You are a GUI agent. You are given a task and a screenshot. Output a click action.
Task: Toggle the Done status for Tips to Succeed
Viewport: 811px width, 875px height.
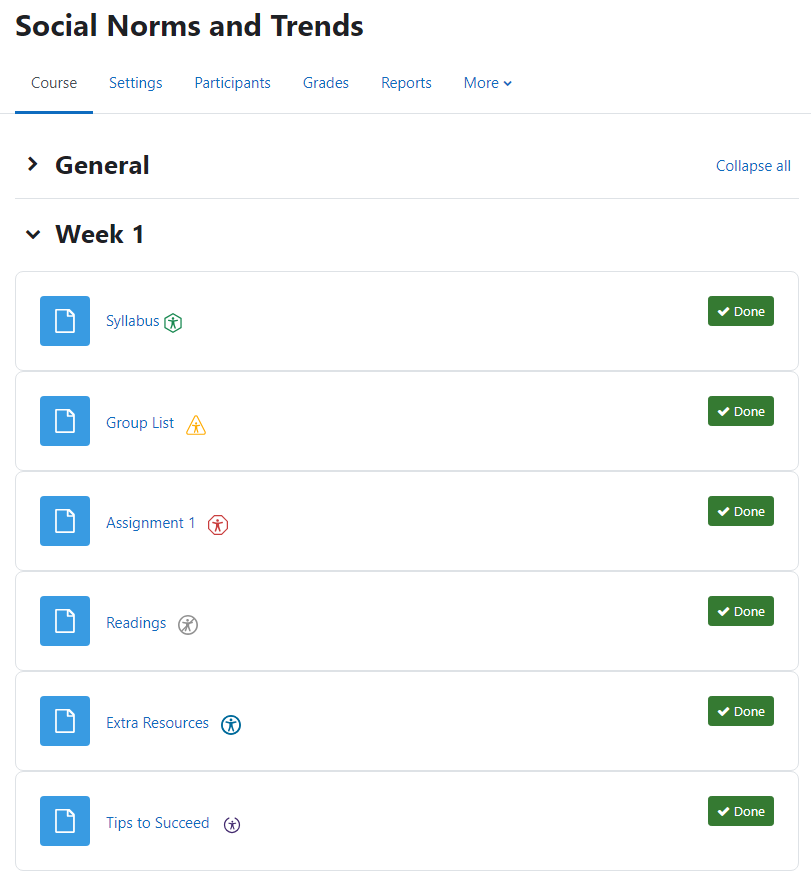pyautogui.click(x=740, y=811)
